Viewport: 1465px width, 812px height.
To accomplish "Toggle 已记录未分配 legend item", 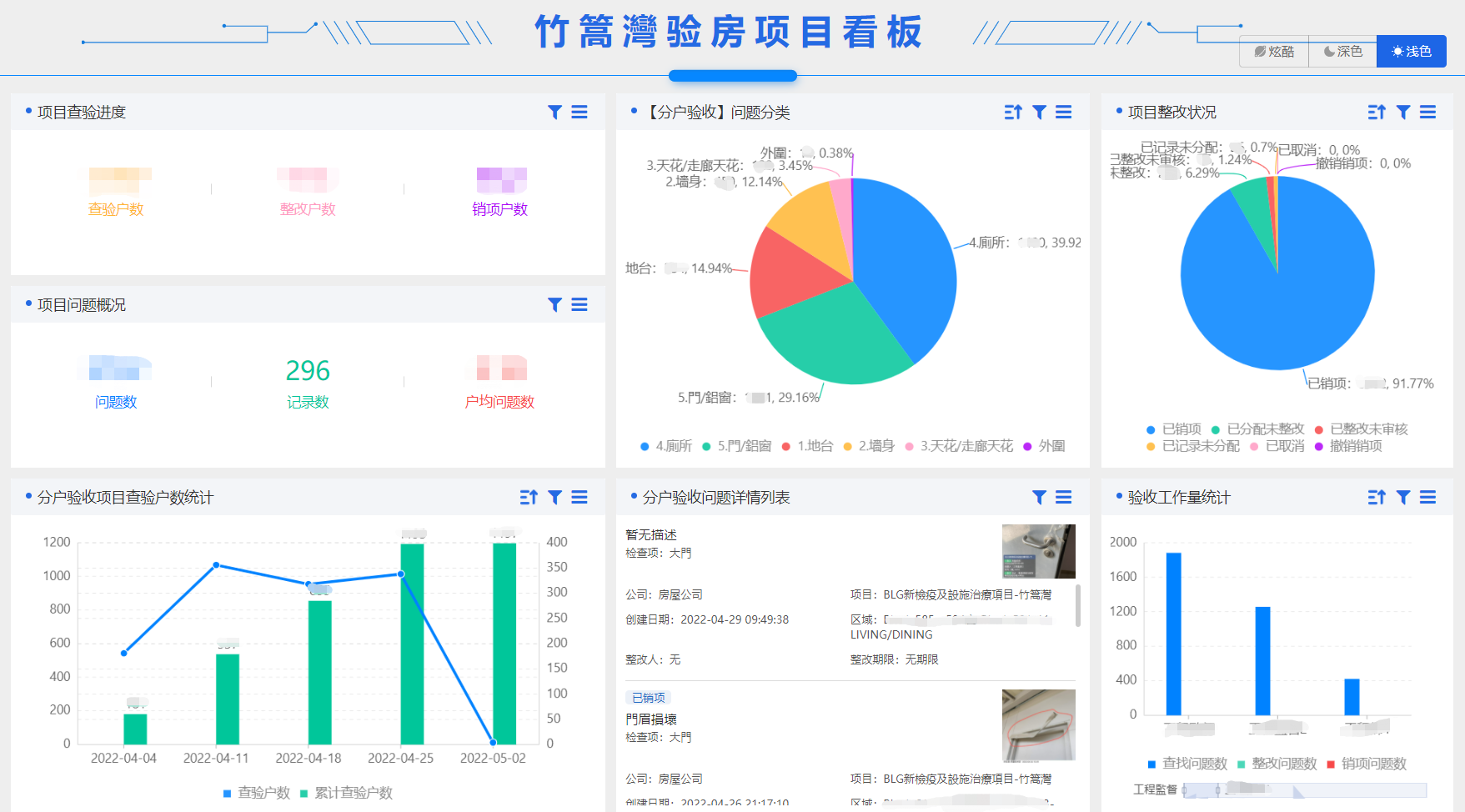I will (x=1193, y=446).
